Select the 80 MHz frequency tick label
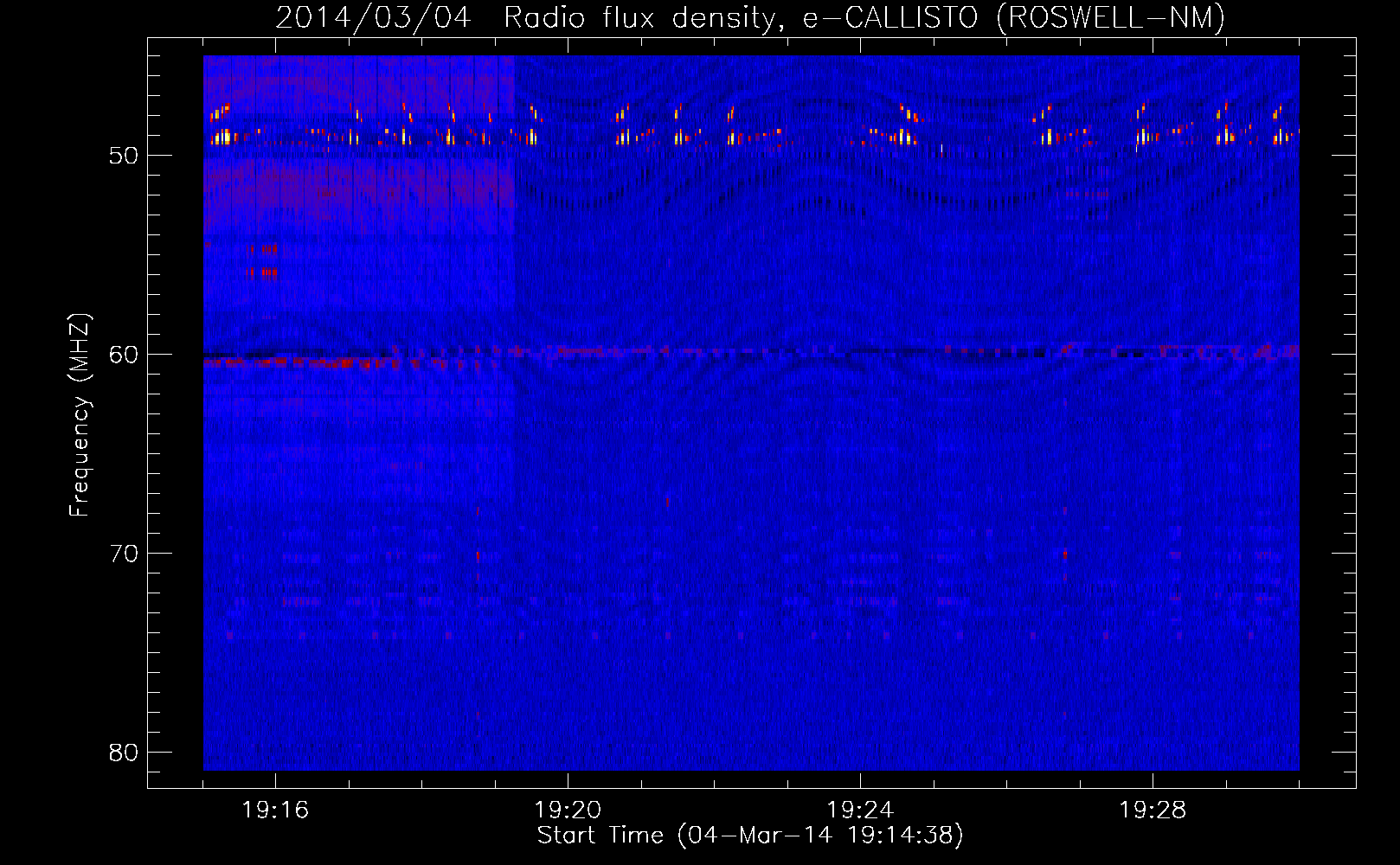This screenshot has height=865, width=1400. (x=124, y=753)
